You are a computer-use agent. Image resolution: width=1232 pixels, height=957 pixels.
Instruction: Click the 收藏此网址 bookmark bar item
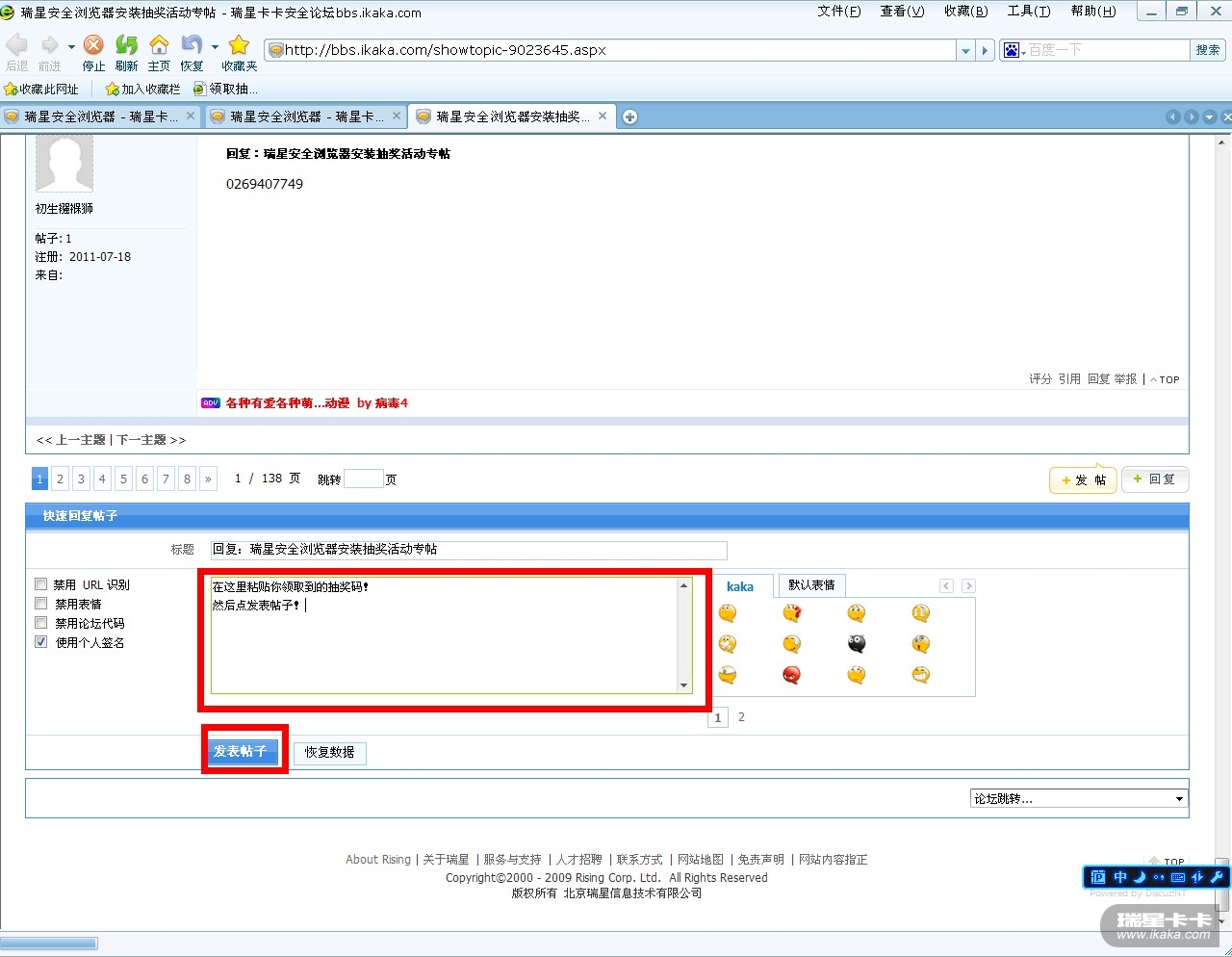[41, 89]
